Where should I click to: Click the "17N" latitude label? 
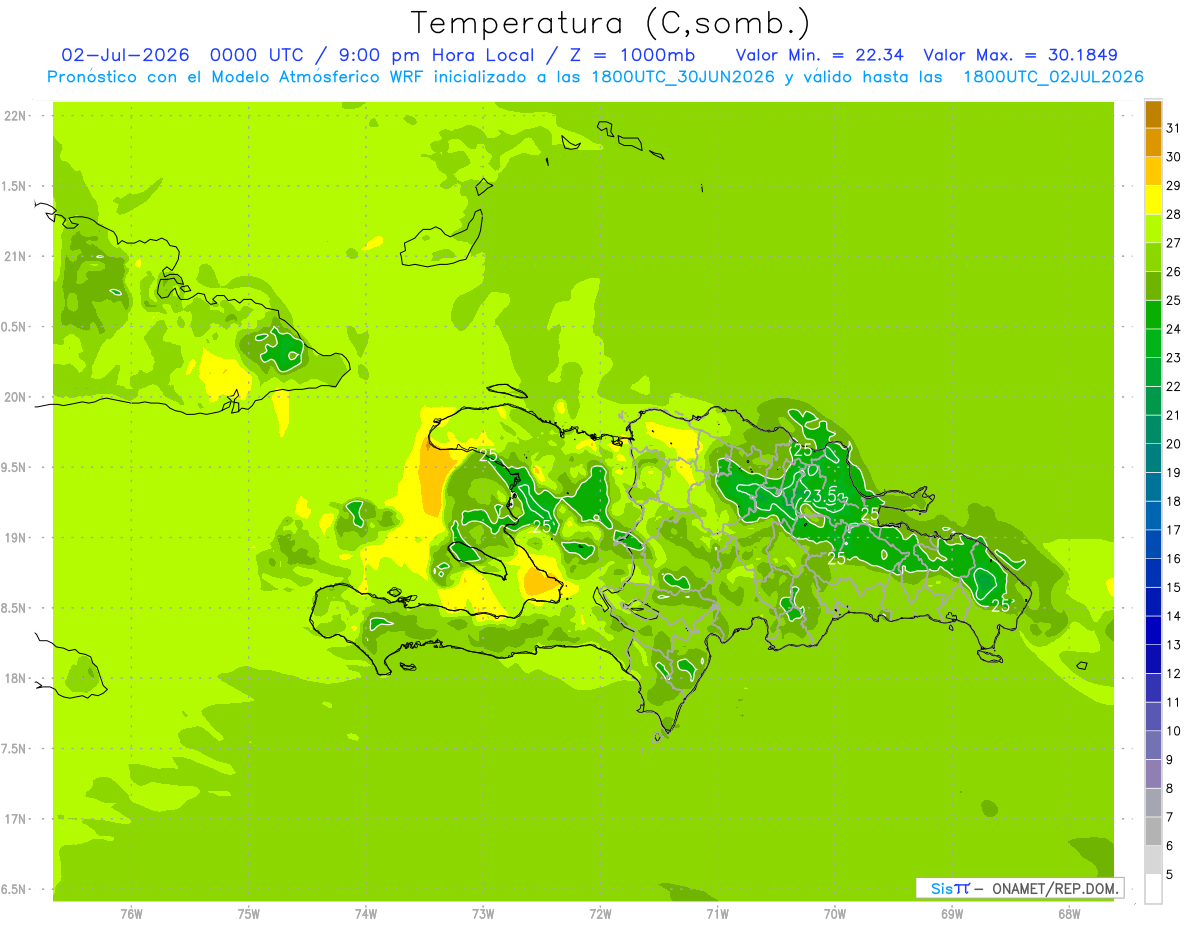16,819
